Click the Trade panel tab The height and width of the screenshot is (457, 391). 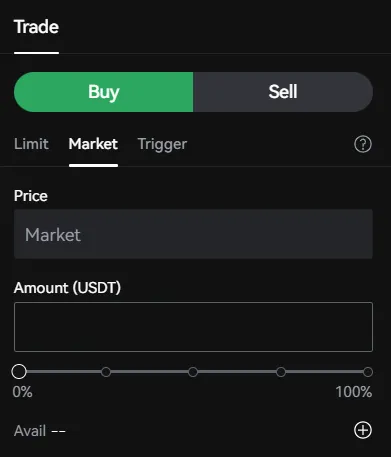click(36, 27)
